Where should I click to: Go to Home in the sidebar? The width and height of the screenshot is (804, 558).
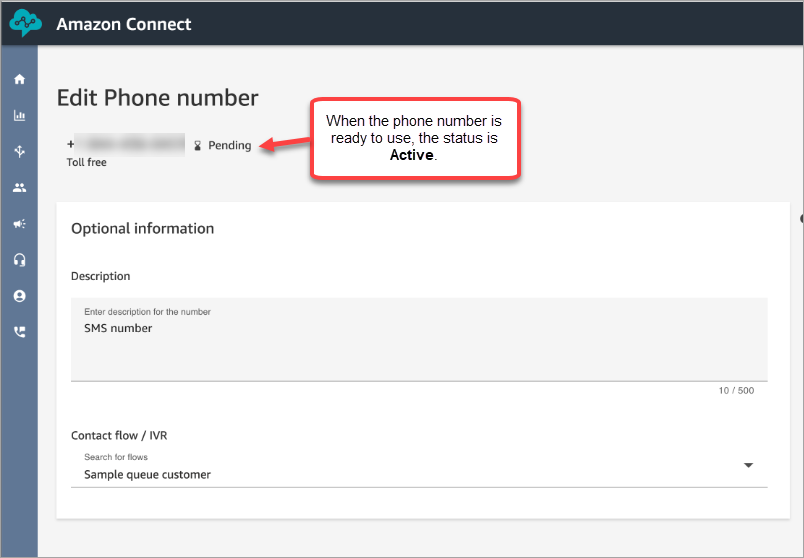tap(19, 79)
